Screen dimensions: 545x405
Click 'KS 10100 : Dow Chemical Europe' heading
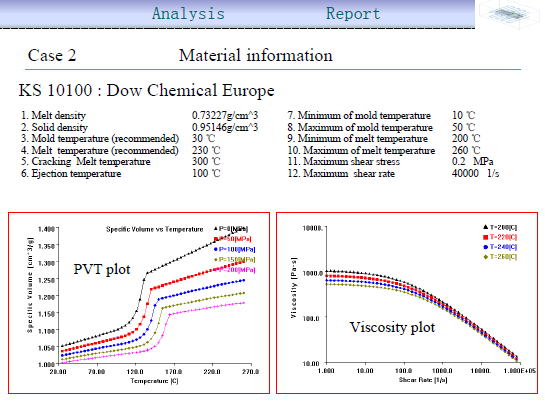click(146, 90)
